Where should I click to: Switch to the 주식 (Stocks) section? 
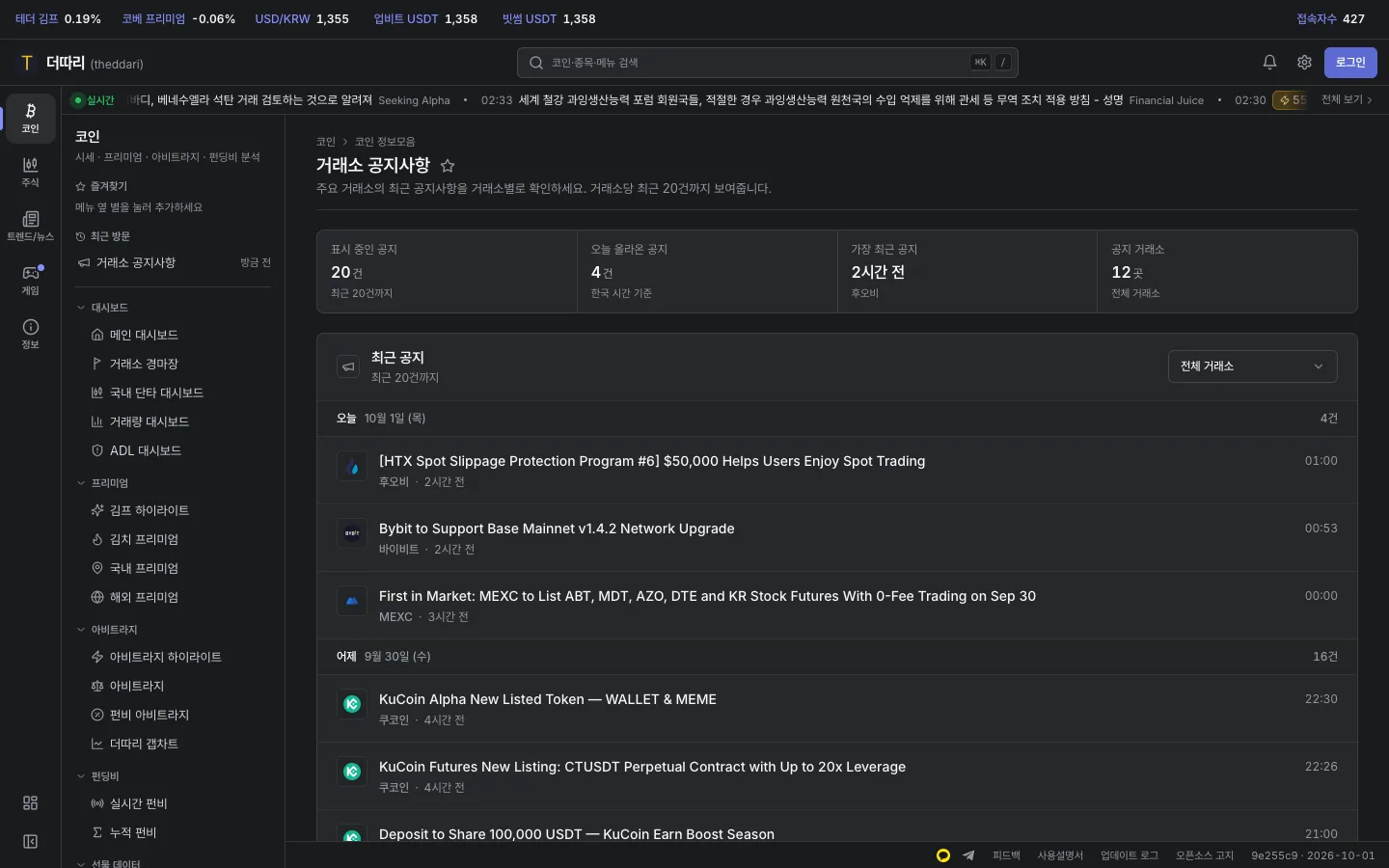pyautogui.click(x=30, y=173)
